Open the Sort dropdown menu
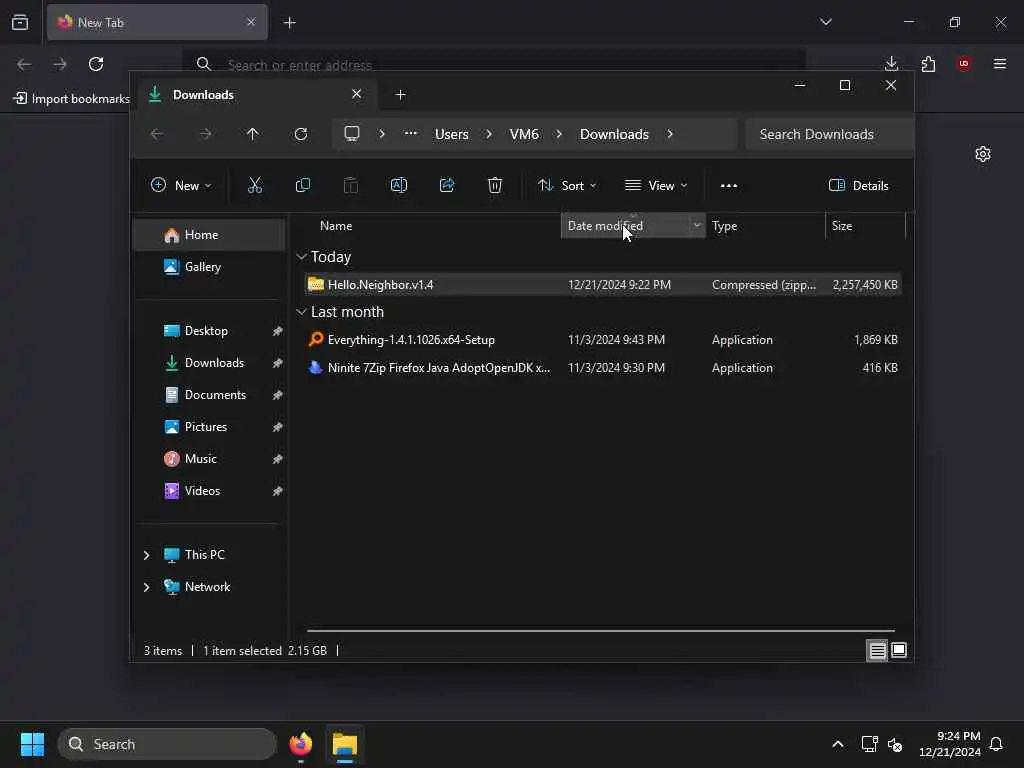Screen dimensions: 1024x768 pyautogui.click(x=567, y=185)
